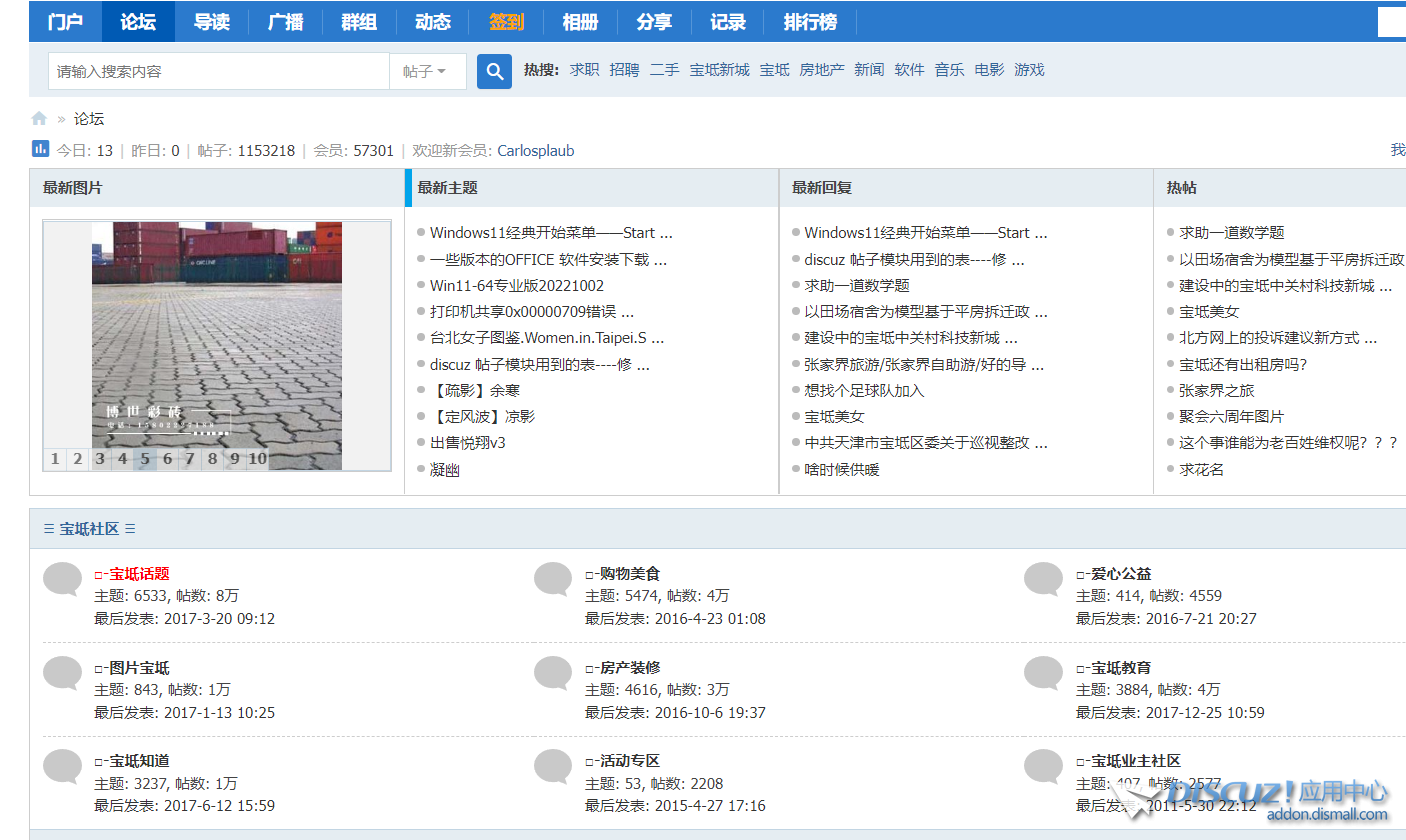Click the blue magnifier search button

494,71
